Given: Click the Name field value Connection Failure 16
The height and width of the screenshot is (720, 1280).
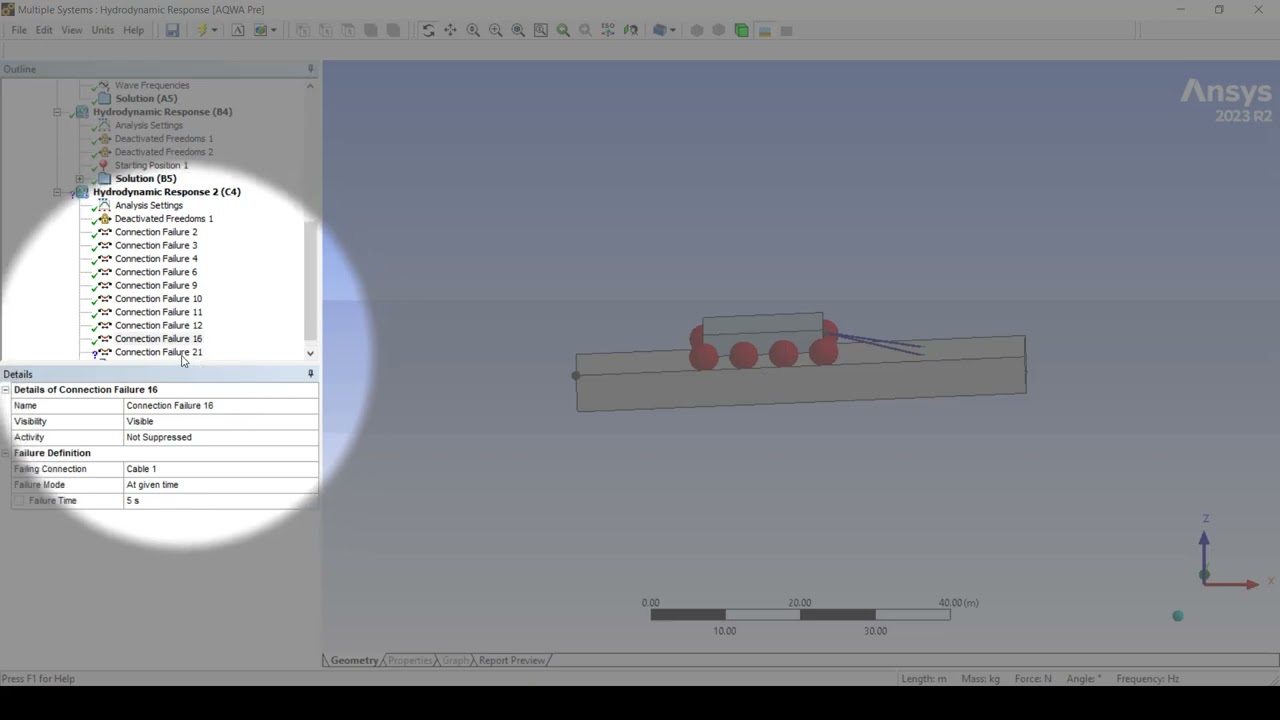Looking at the screenshot, I should tap(220, 405).
